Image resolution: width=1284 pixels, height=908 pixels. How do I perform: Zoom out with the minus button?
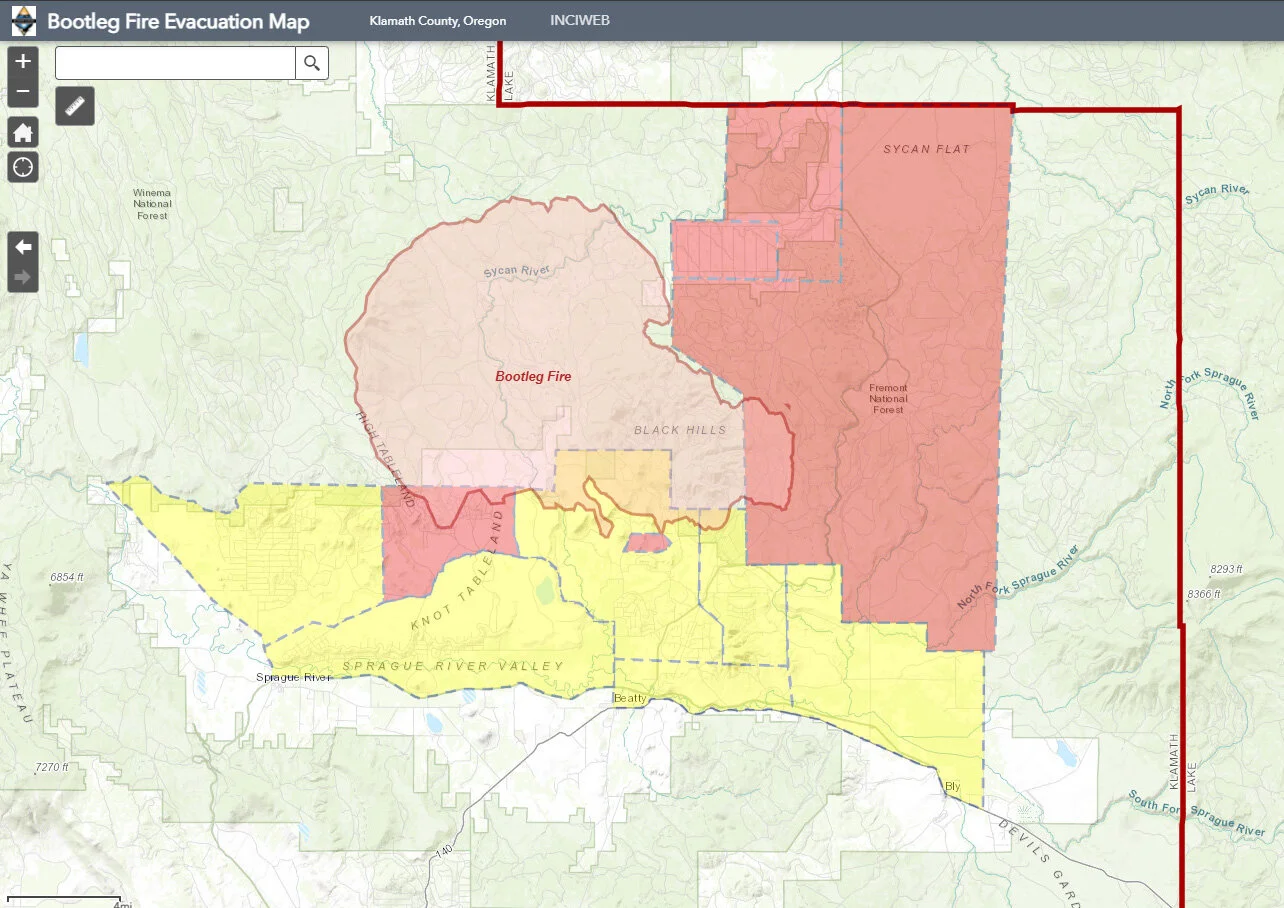pyautogui.click(x=23, y=93)
